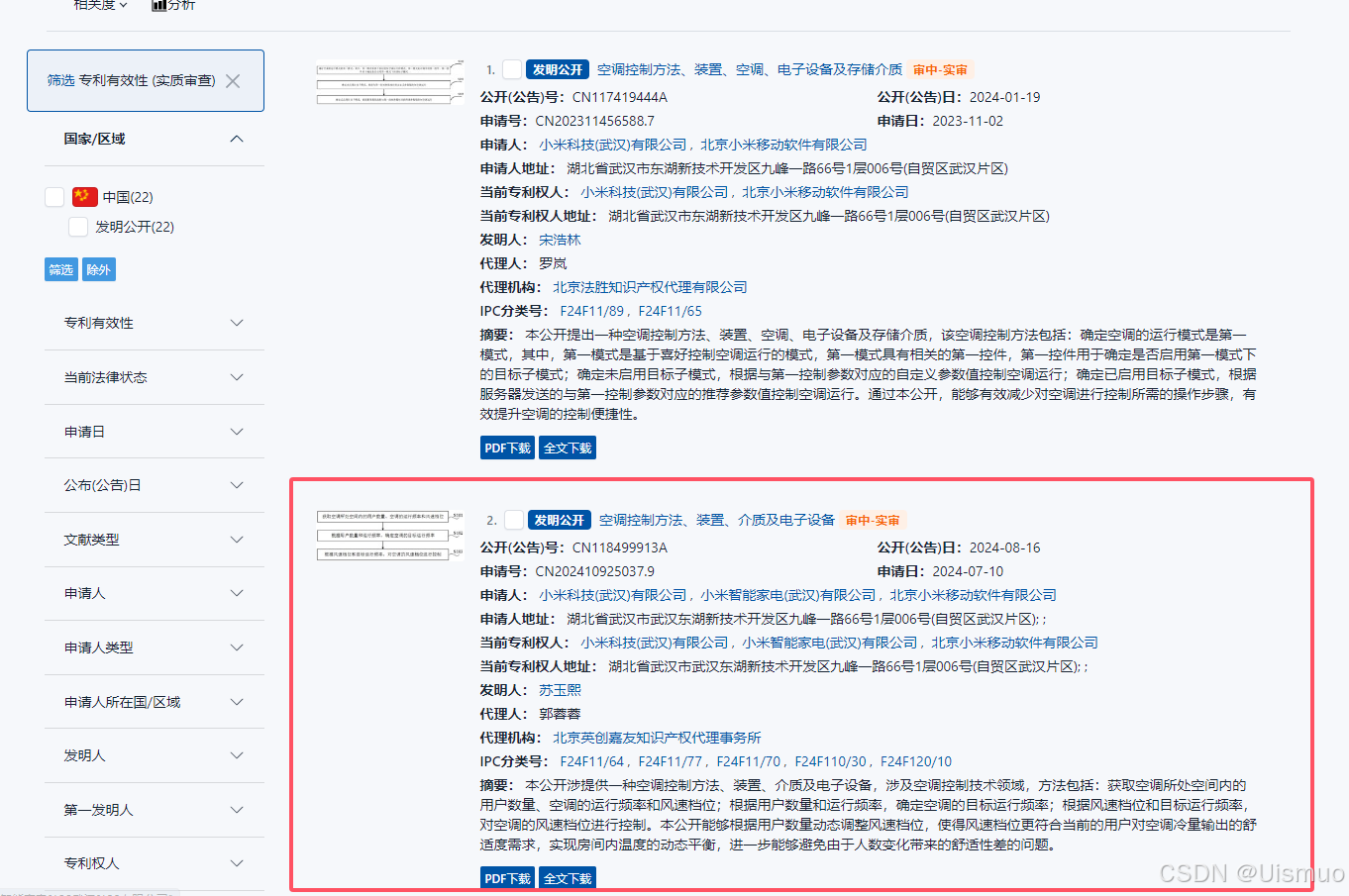Click 全文下载 for patent CN118499913A

568,878
